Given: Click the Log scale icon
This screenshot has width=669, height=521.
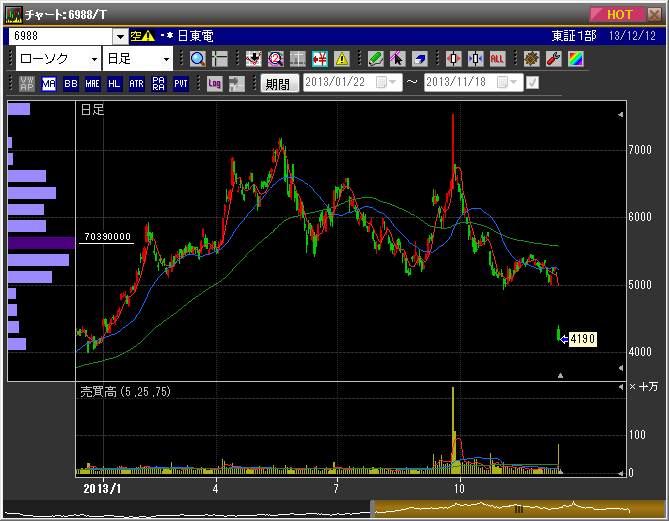Looking at the screenshot, I should (214, 84).
